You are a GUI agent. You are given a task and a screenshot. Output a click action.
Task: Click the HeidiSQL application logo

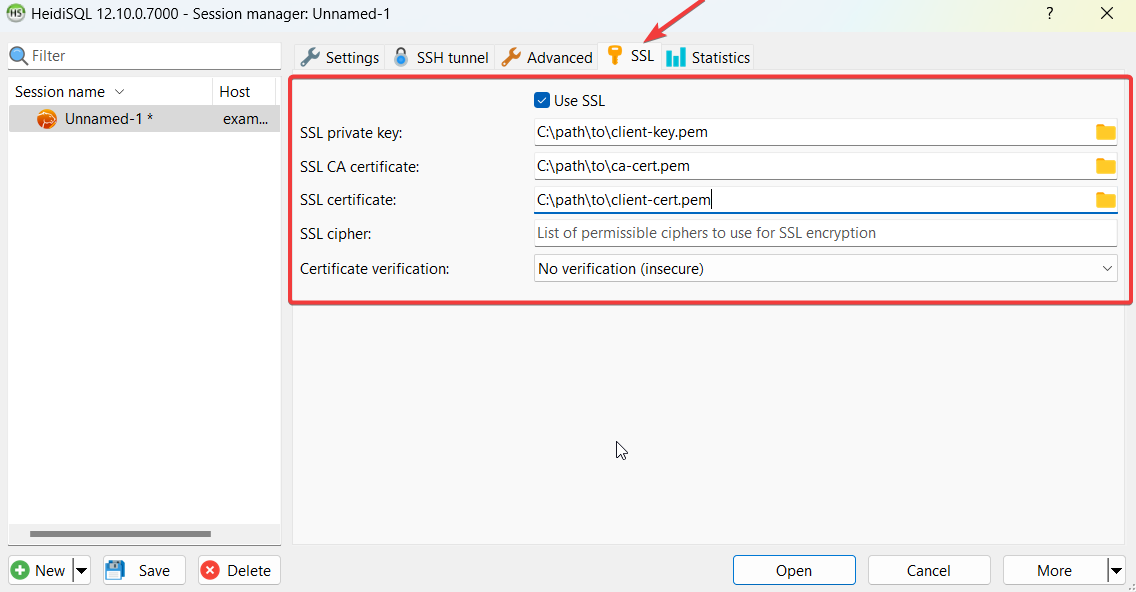coord(16,14)
